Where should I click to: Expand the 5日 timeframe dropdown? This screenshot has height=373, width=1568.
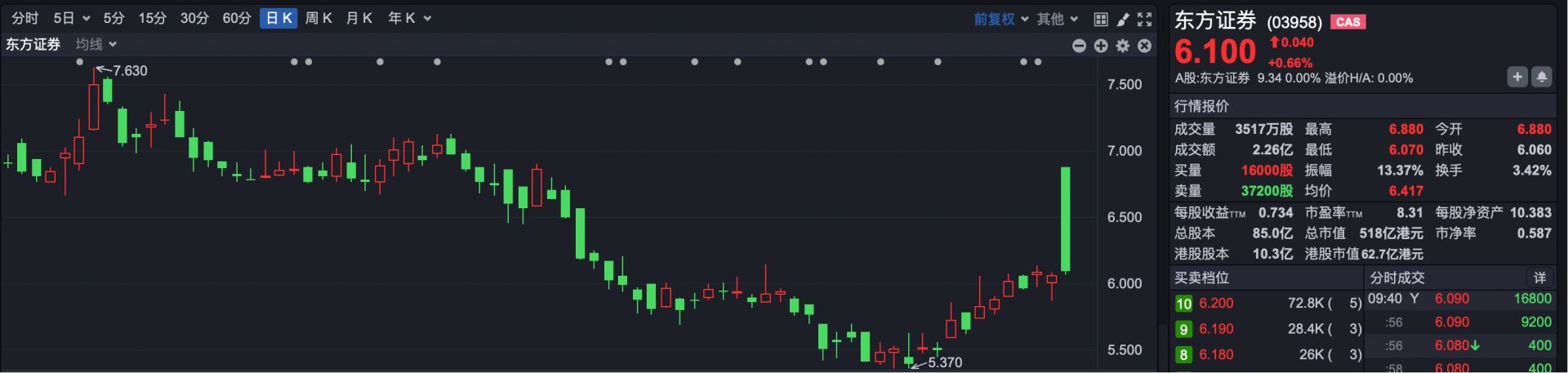coord(71,18)
